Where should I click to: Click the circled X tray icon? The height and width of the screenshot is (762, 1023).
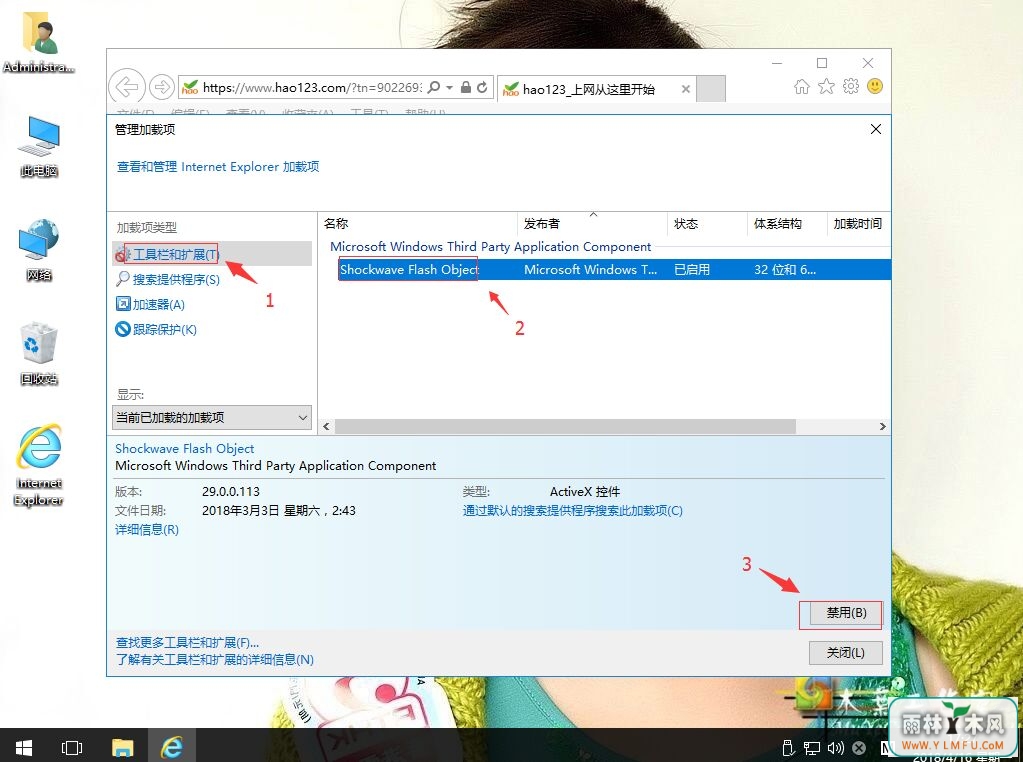click(x=859, y=748)
